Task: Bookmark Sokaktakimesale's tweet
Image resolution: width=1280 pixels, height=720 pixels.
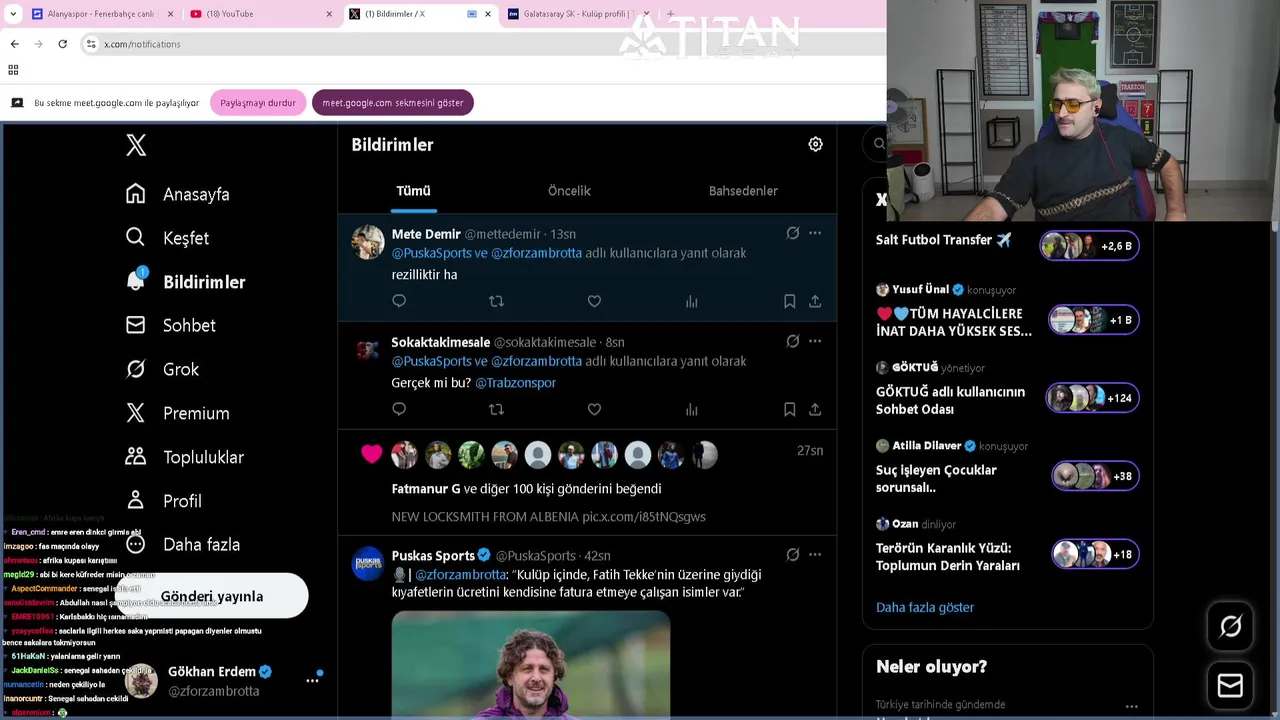Action: click(x=789, y=409)
